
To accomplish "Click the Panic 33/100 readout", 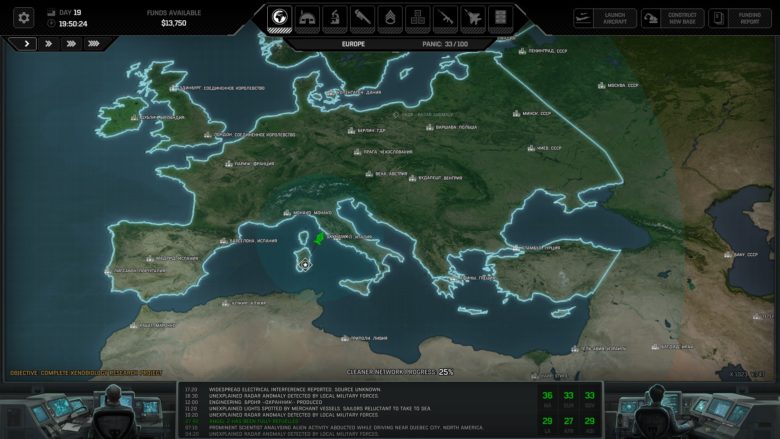I will tap(445, 44).
